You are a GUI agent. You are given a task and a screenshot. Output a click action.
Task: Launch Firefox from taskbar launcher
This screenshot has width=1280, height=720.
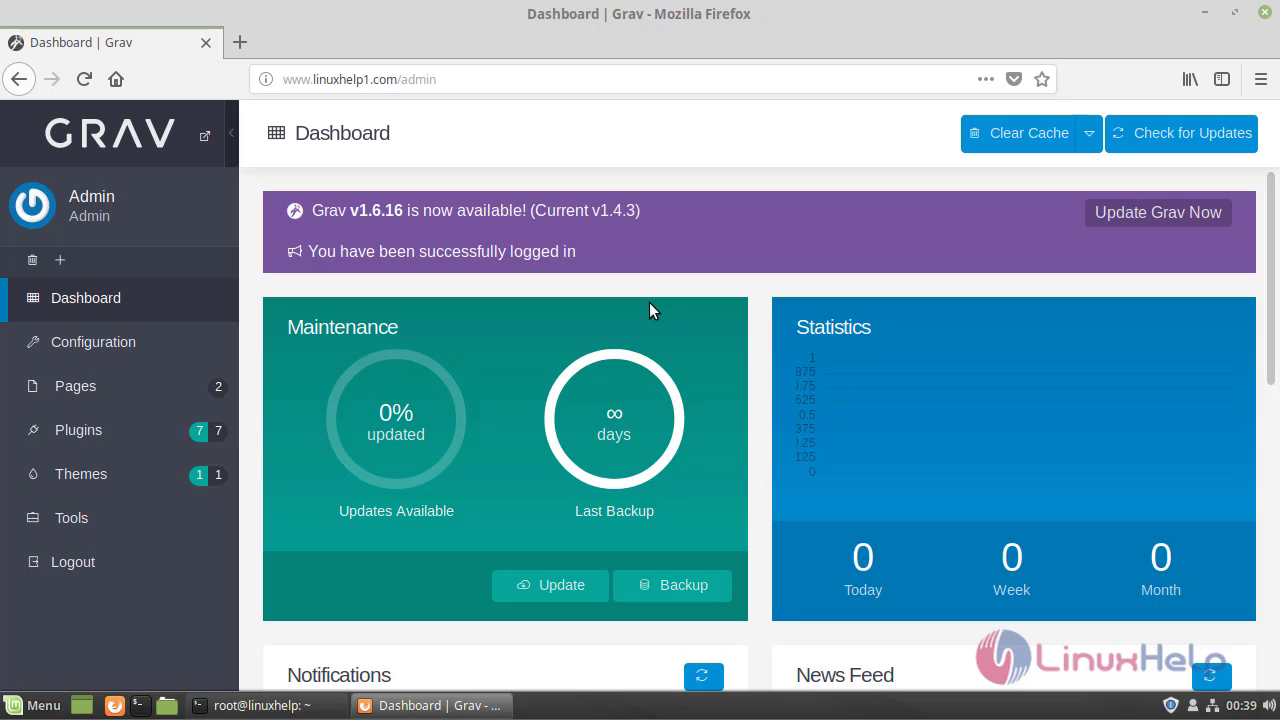point(115,705)
